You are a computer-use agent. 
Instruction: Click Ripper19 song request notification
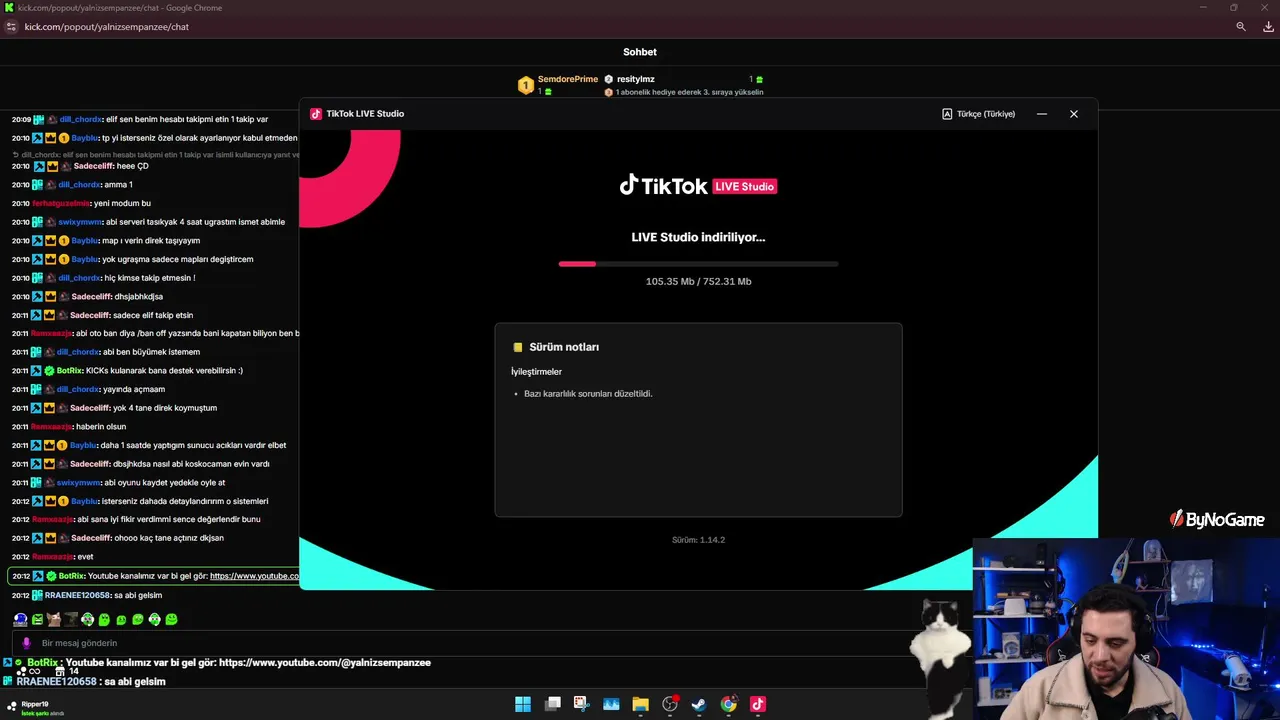pyautogui.click(x=34, y=707)
